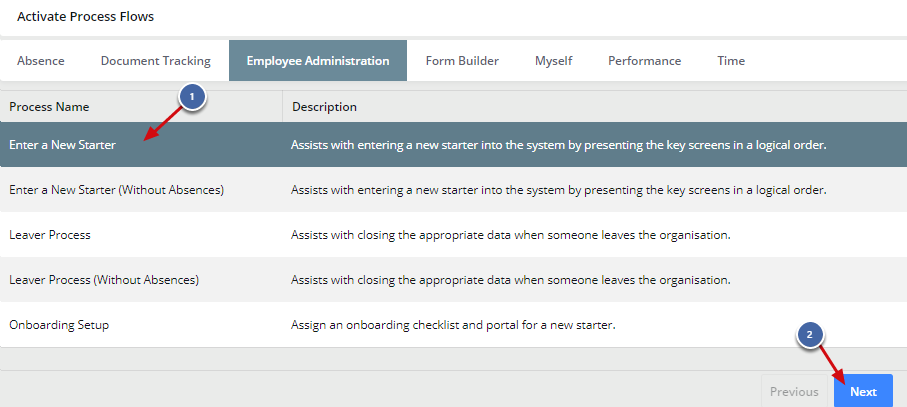
Task: Select the highlighted Enter a New Starter row
Action: [63, 145]
